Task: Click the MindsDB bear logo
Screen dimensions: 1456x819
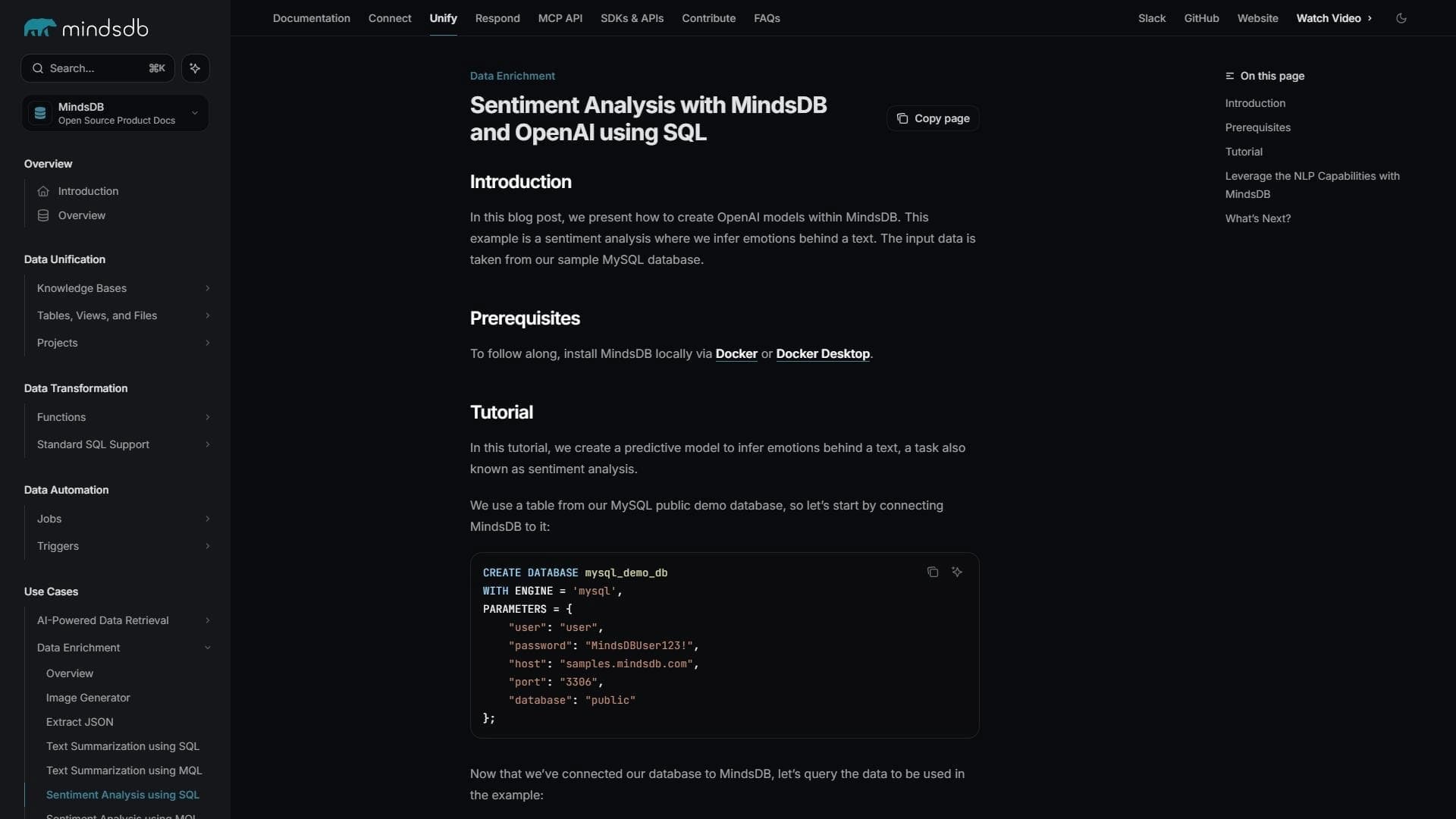Action: [x=40, y=28]
